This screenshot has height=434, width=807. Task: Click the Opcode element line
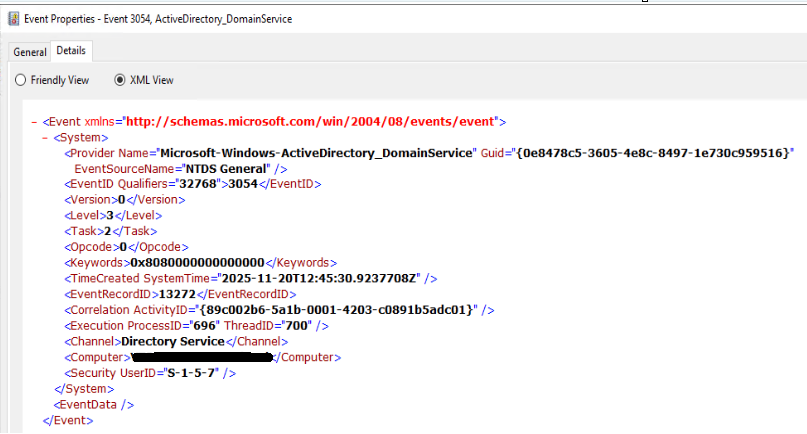[127, 247]
